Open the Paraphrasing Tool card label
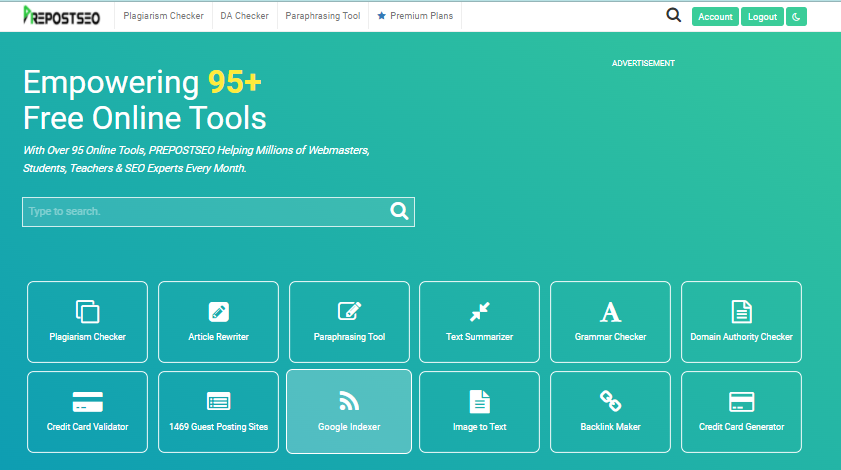The image size is (841, 470). 350,337
